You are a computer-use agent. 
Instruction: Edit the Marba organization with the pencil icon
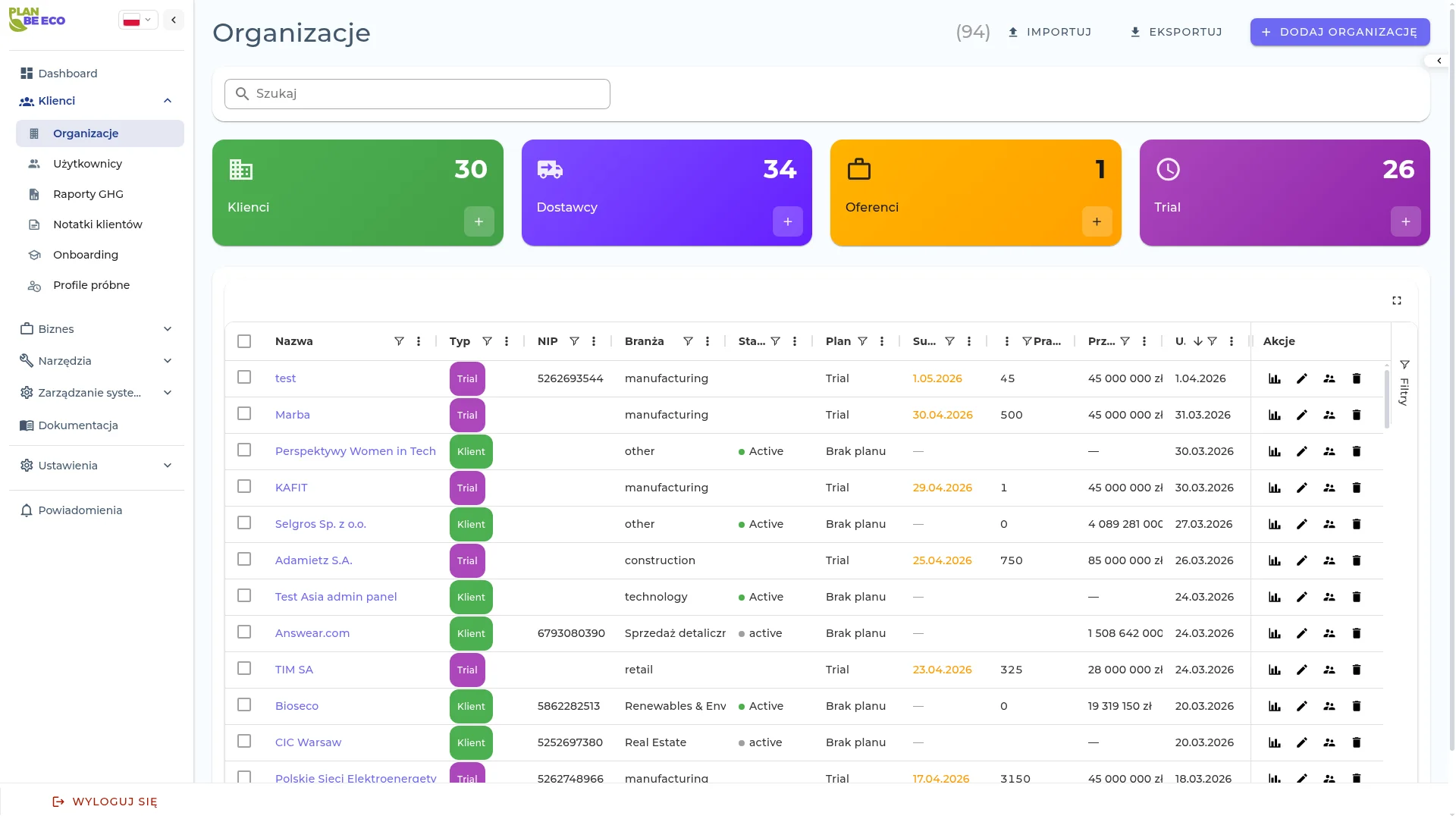1302,415
